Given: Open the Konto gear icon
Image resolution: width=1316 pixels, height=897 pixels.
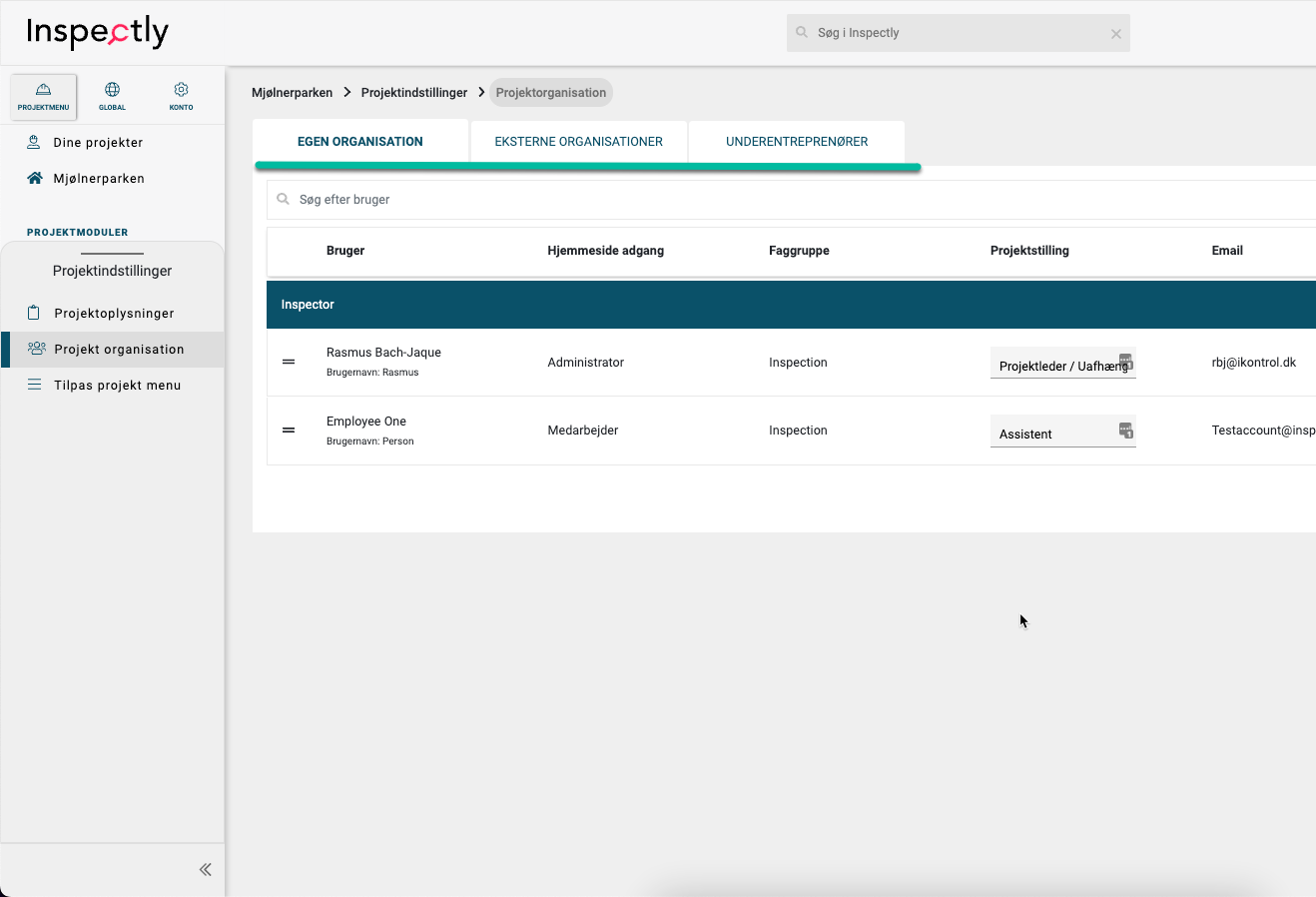Looking at the screenshot, I should (181, 90).
